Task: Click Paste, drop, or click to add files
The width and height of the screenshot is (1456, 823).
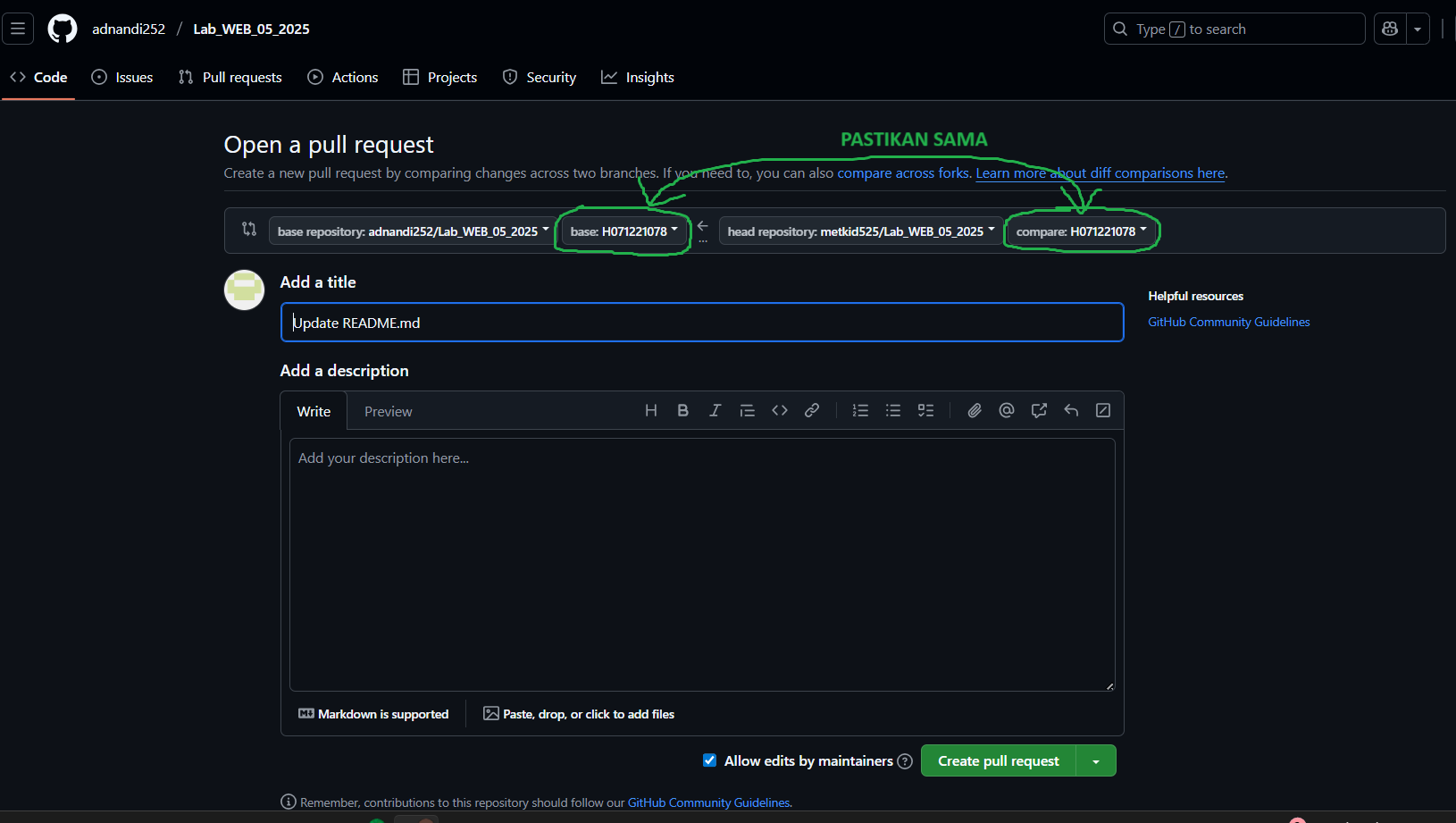Action: point(579,714)
